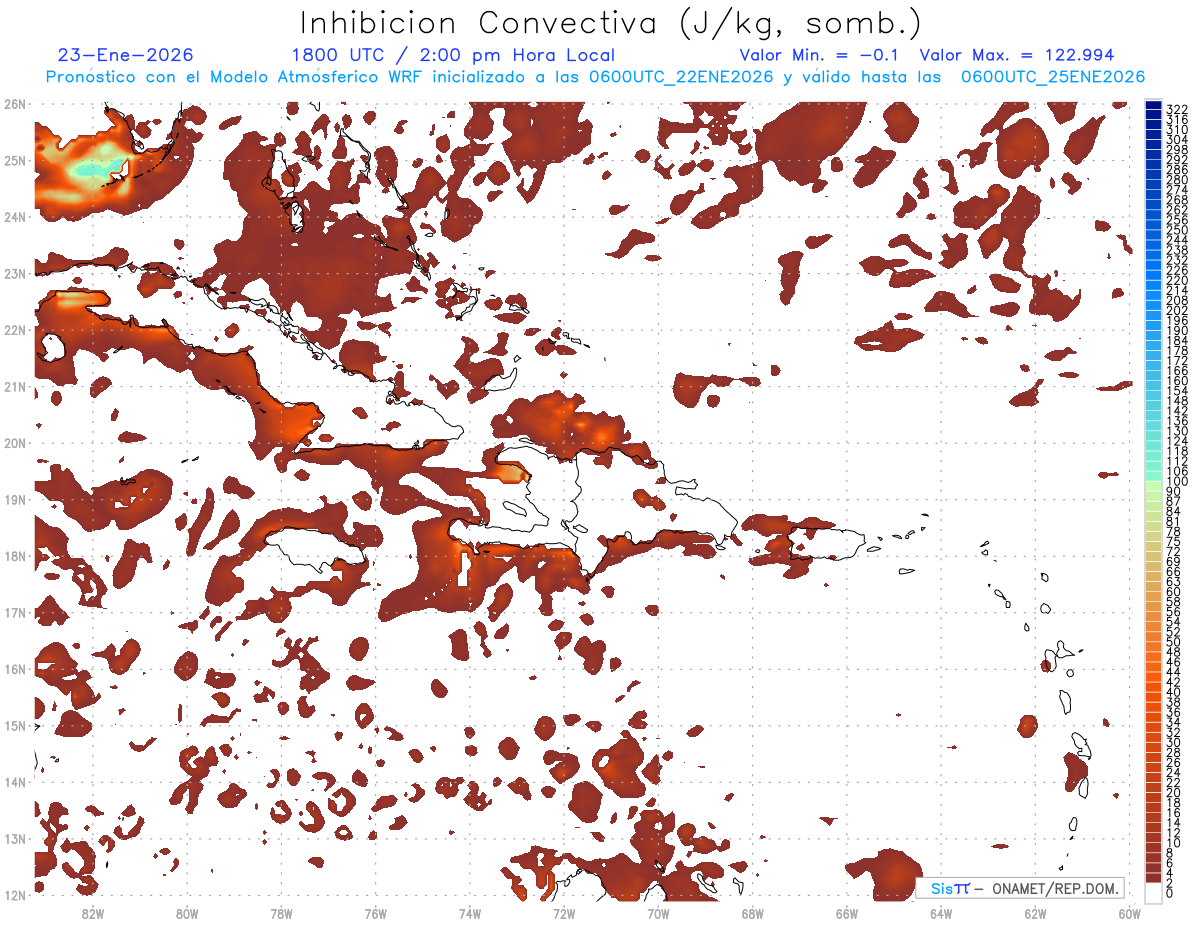
Task: Click the '16N' latitude label
Action: pos(15,669)
